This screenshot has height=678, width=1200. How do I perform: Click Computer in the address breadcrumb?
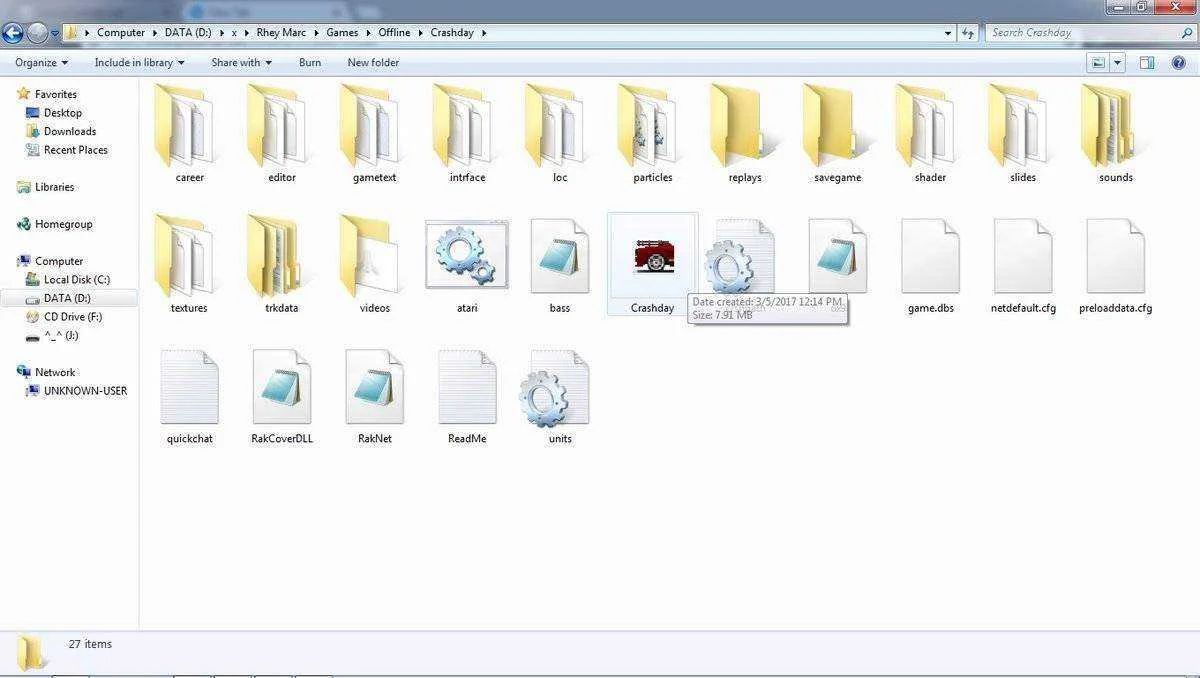click(121, 32)
